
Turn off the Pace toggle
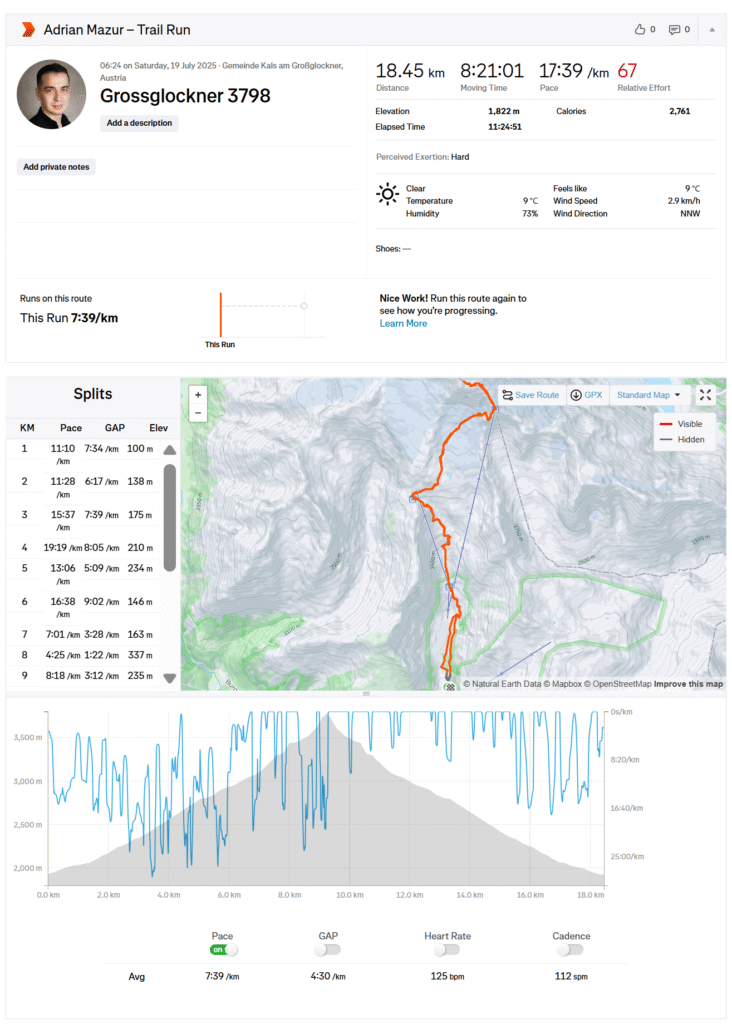pos(223,949)
